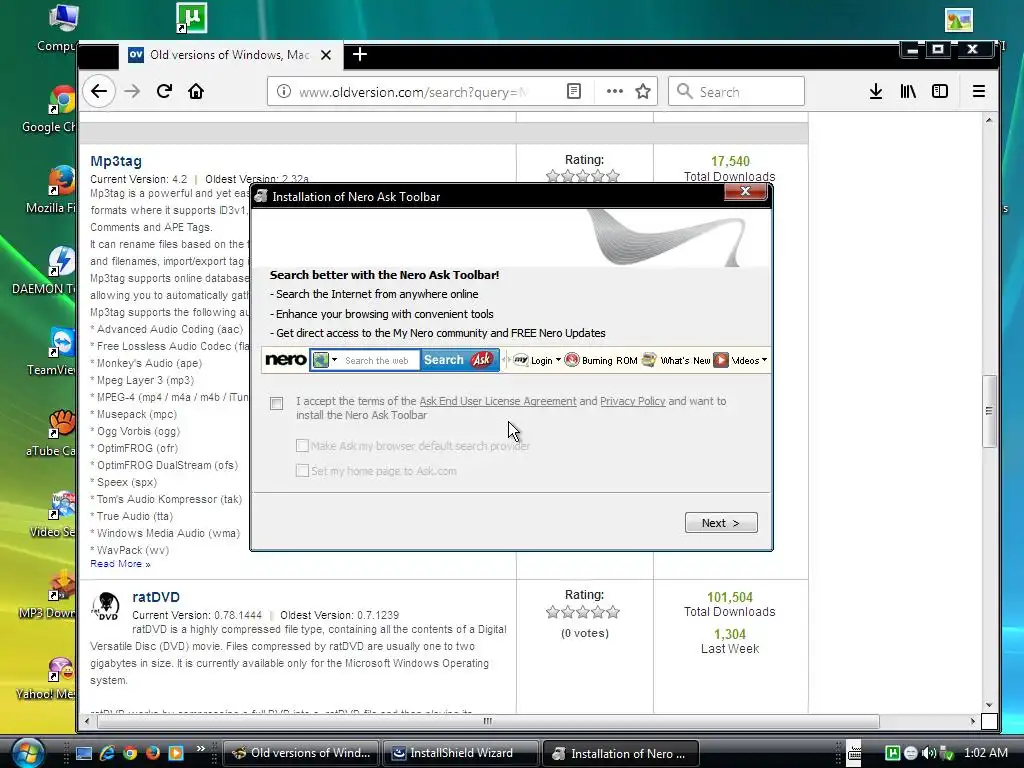Image resolution: width=1024 pixels, height=768 pixels.
Task: Open the page actions three-dot menu
Action: 615,91
